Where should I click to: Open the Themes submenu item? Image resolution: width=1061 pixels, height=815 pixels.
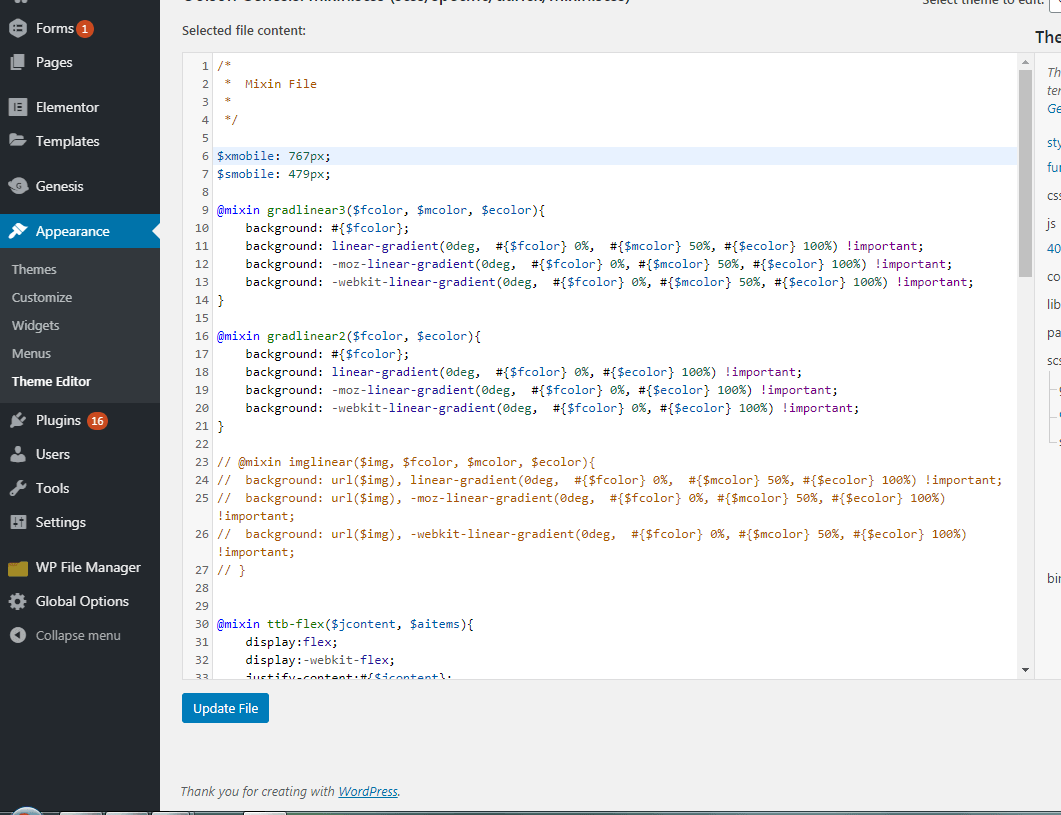pos(34,269)
